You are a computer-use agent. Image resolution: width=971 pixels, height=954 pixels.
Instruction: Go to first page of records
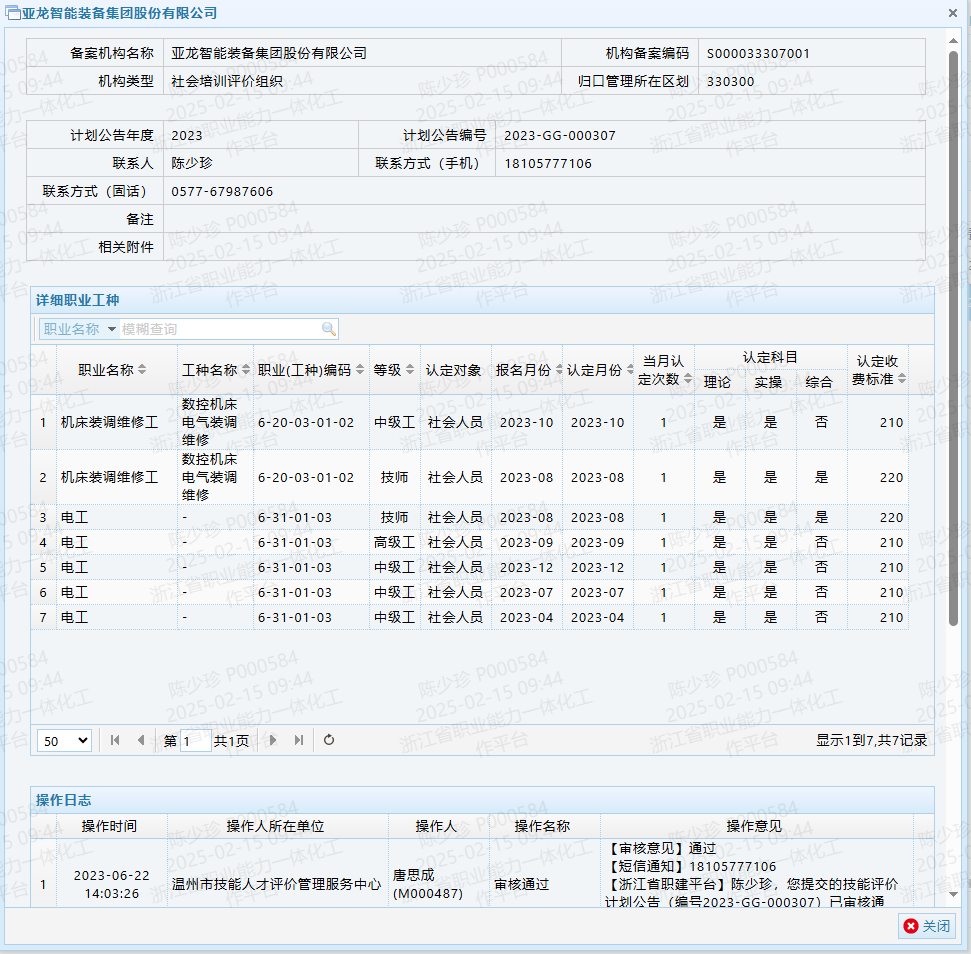click(115, 740)
